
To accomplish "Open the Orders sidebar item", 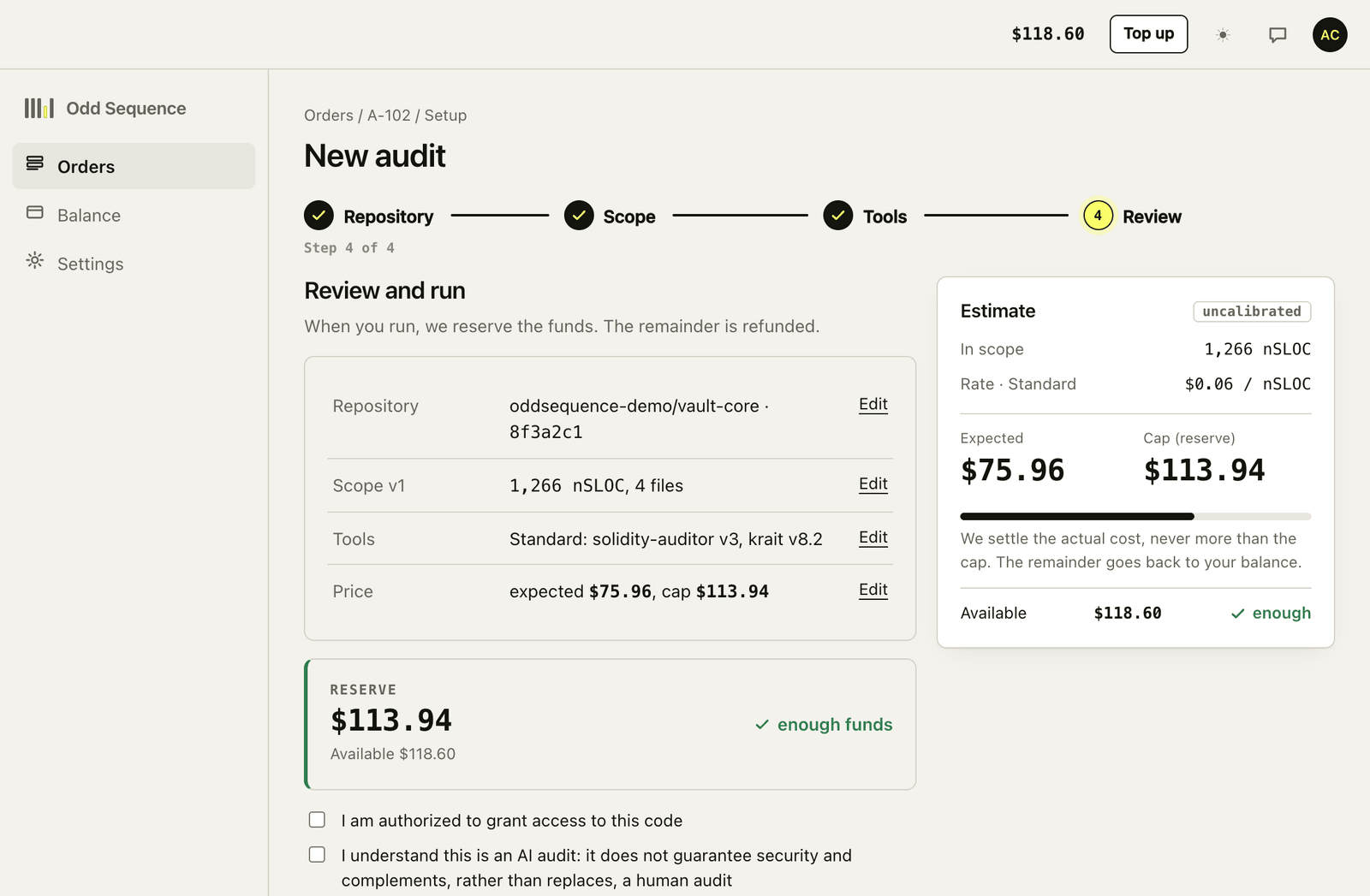I will 134,166.
